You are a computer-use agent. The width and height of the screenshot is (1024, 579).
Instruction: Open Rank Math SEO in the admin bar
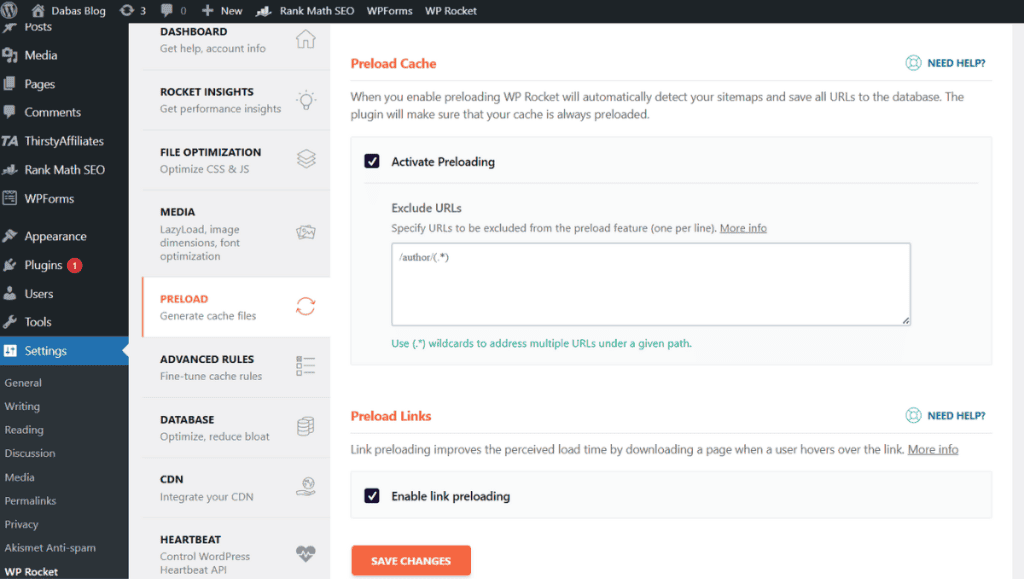pos(305,10)
